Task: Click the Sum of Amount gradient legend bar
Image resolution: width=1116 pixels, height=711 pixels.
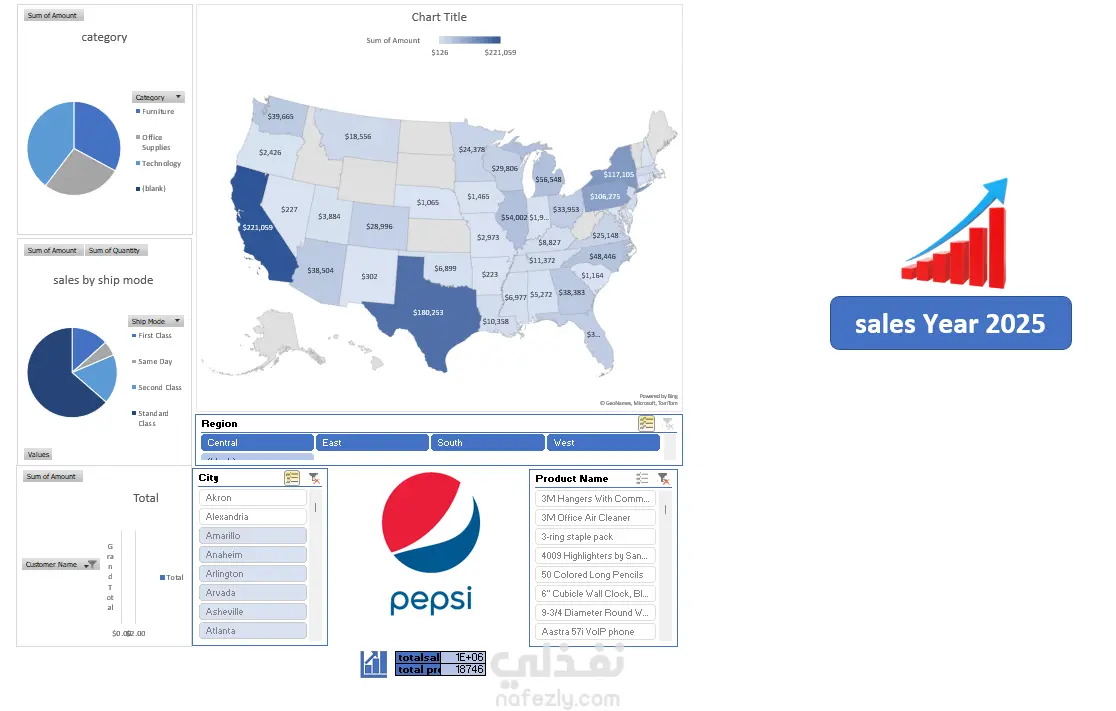Action: click(x=470, y=40)
